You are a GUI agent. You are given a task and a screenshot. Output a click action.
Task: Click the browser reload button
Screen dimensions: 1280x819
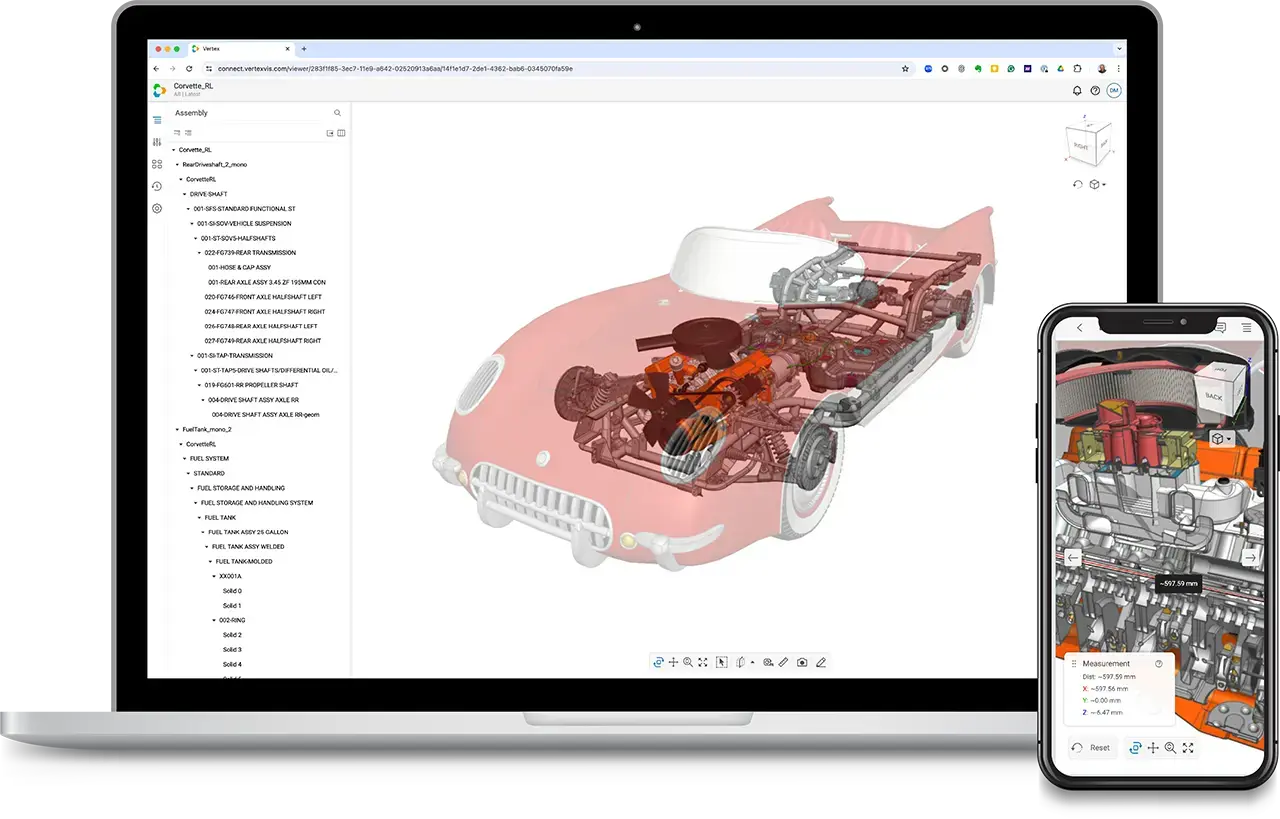[x=189, y=69]
